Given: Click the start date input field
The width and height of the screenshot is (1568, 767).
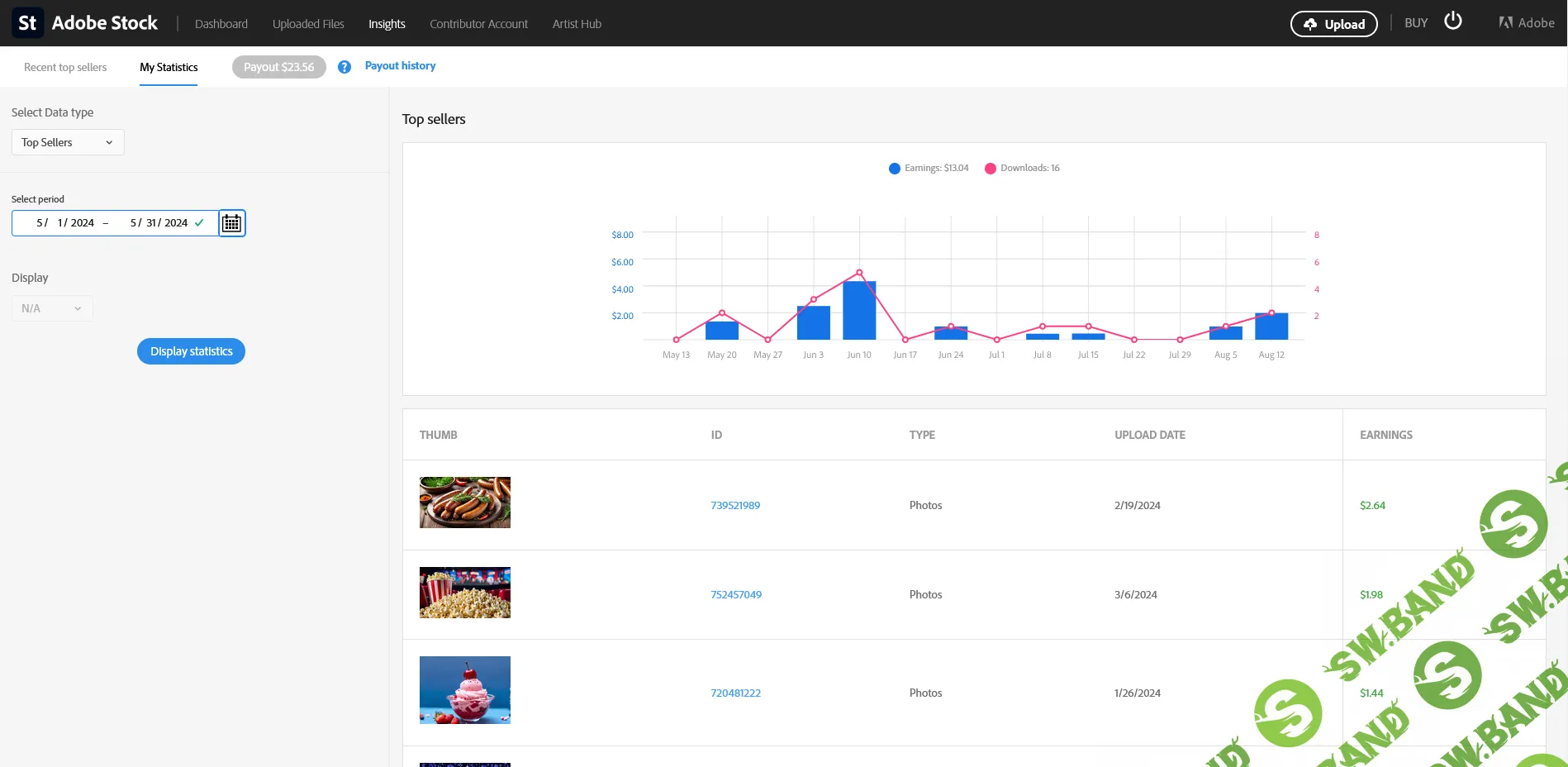Looking at the screenshot, I should 64,223.
